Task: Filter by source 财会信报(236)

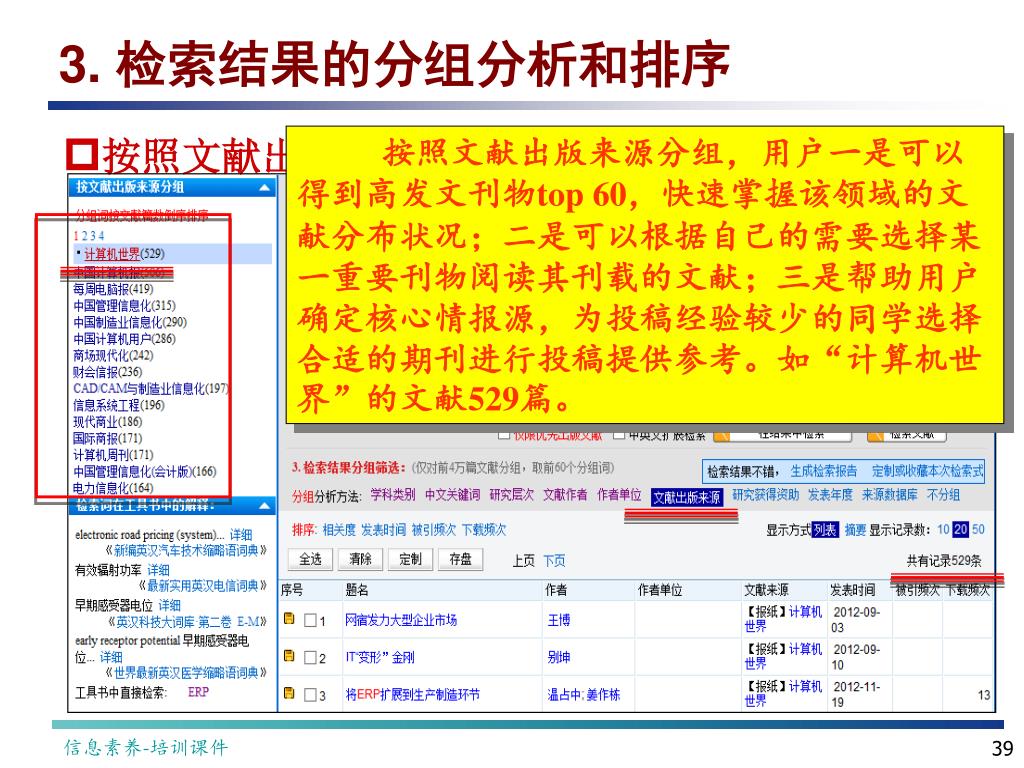Action: [107, 372]
